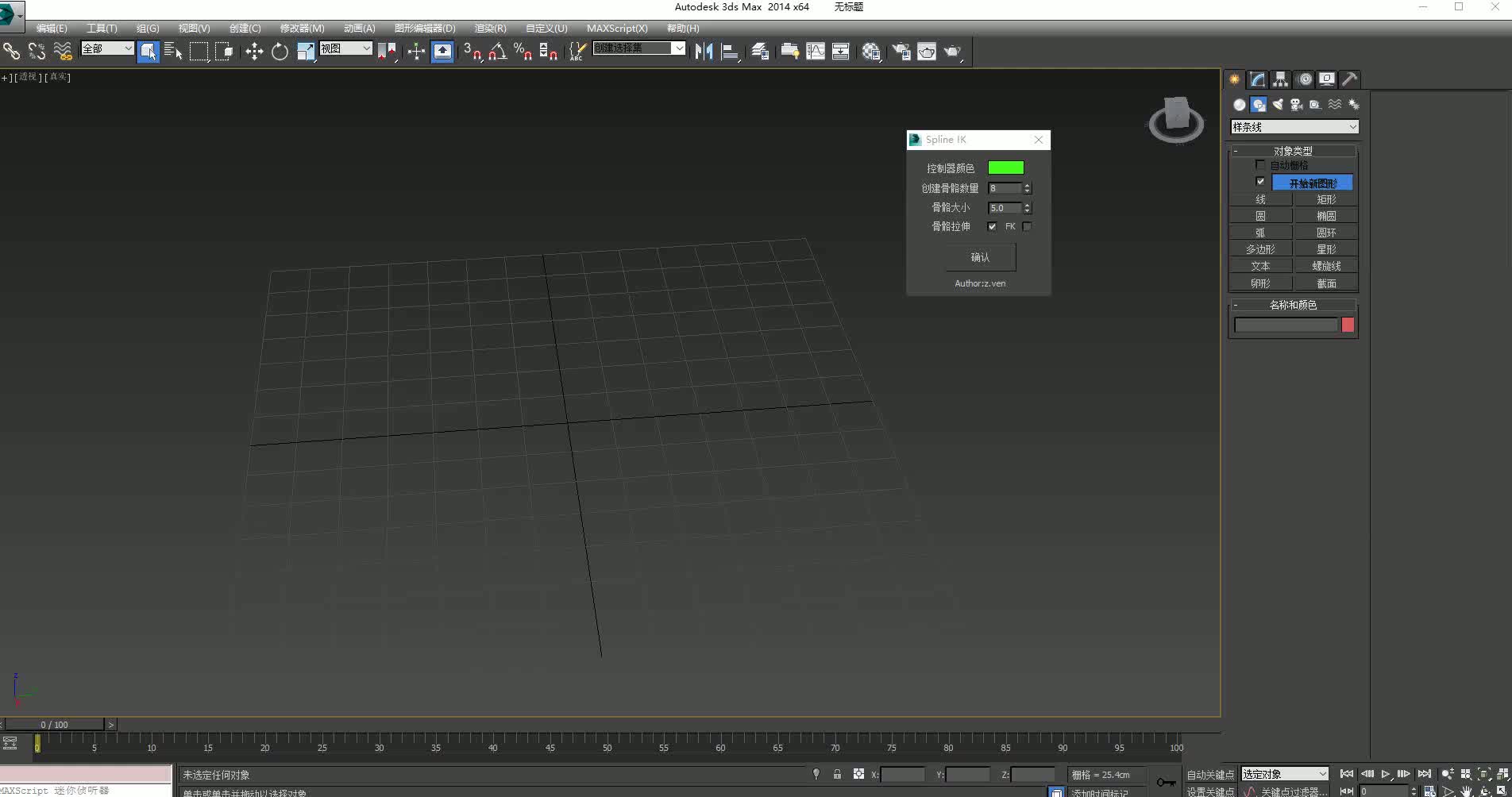Open Select by Name list
The image size is (1512, 797).
(173, 52)
